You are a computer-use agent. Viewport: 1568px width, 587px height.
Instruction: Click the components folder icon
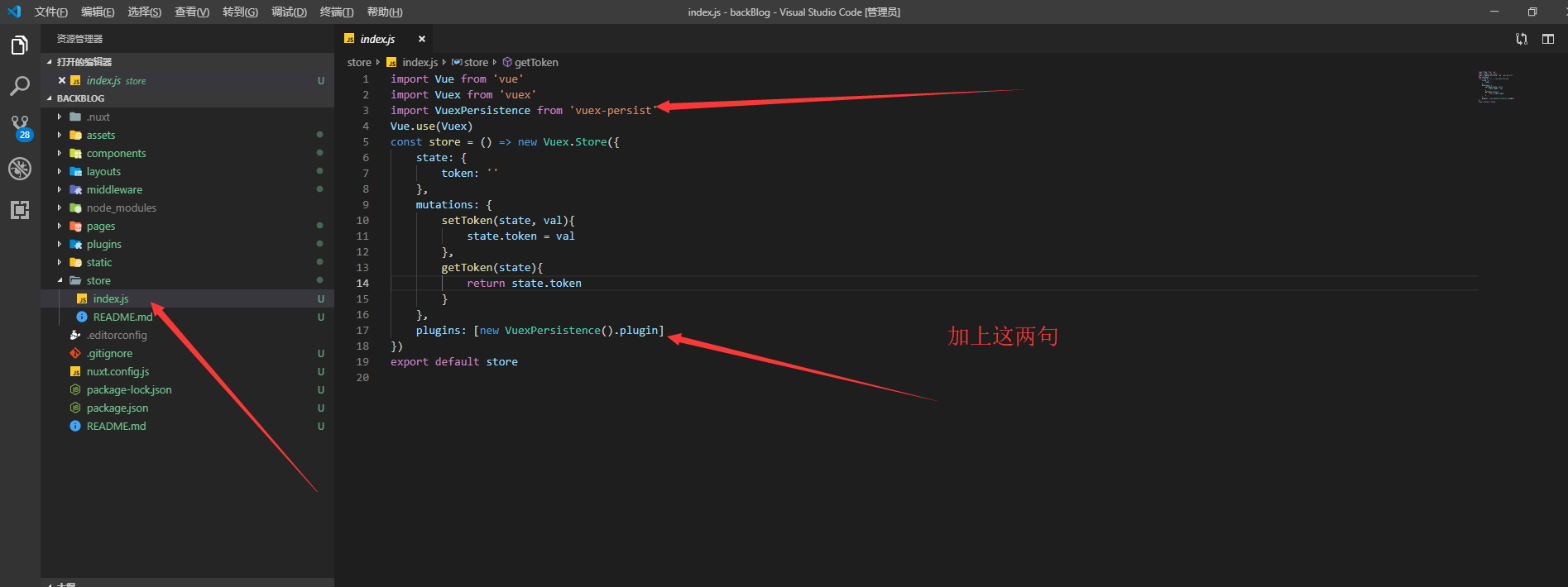75,154
